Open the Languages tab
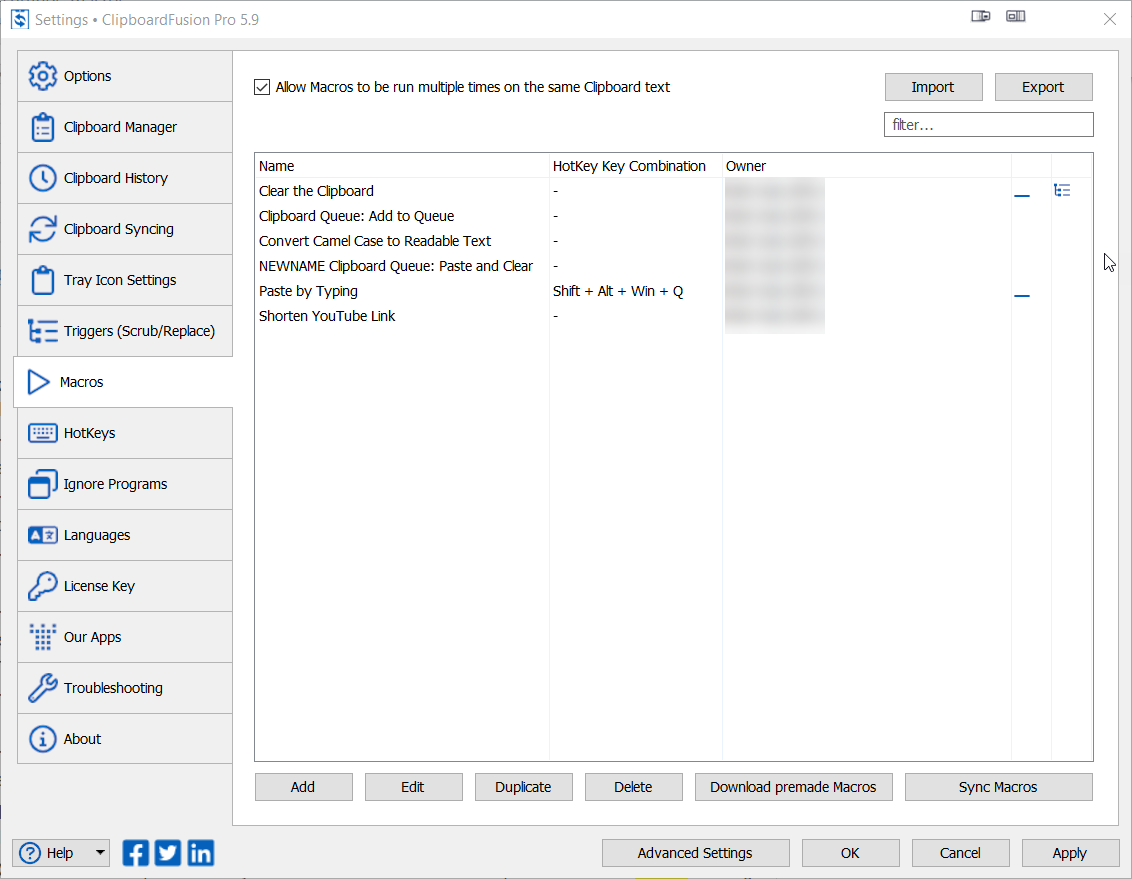The height and width of the screenshot is (879, 1132). 125,535
